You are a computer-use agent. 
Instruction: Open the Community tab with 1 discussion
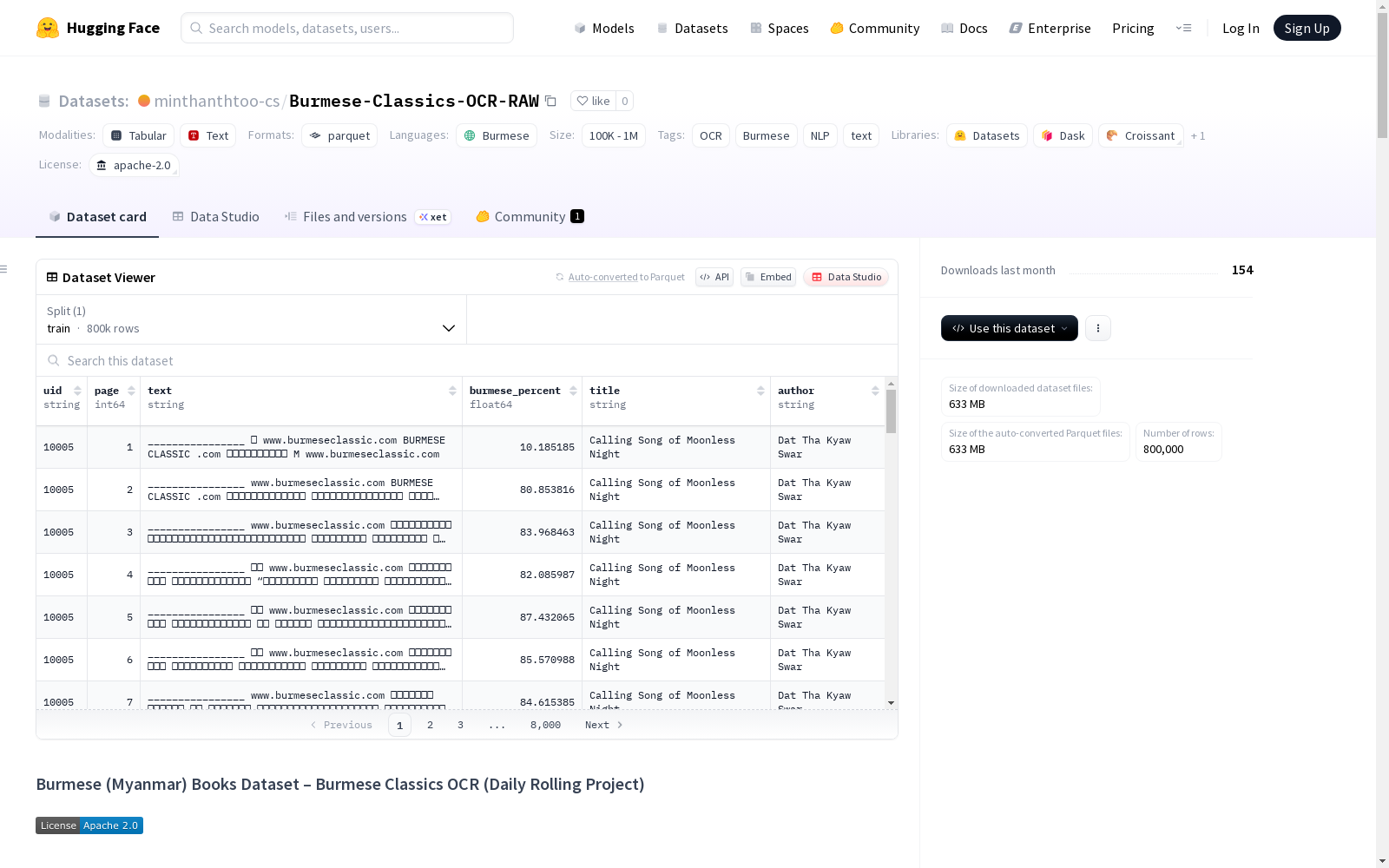click(x=530, y=217)
